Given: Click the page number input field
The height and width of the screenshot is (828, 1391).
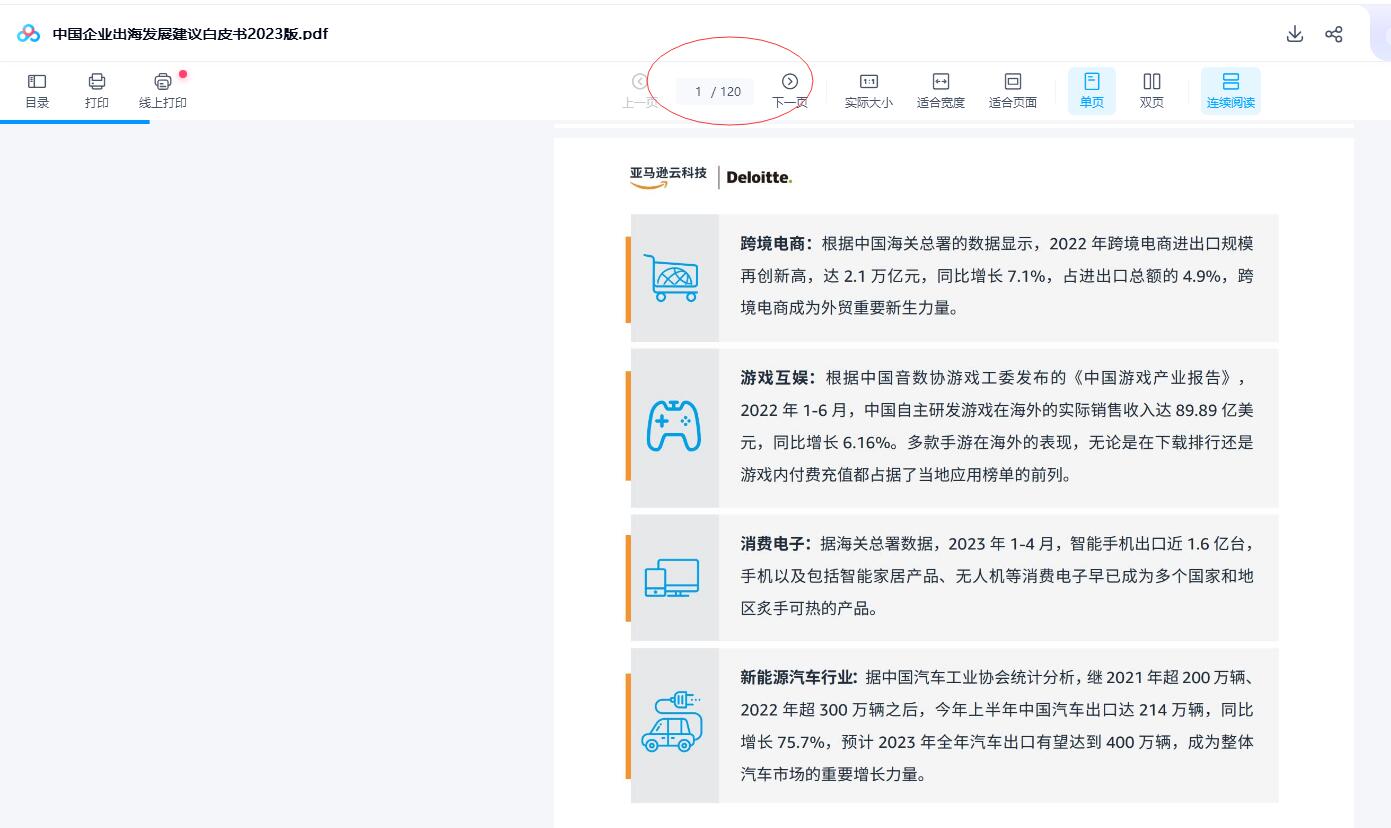Looking at the screenshot, I should pos(714,91).
